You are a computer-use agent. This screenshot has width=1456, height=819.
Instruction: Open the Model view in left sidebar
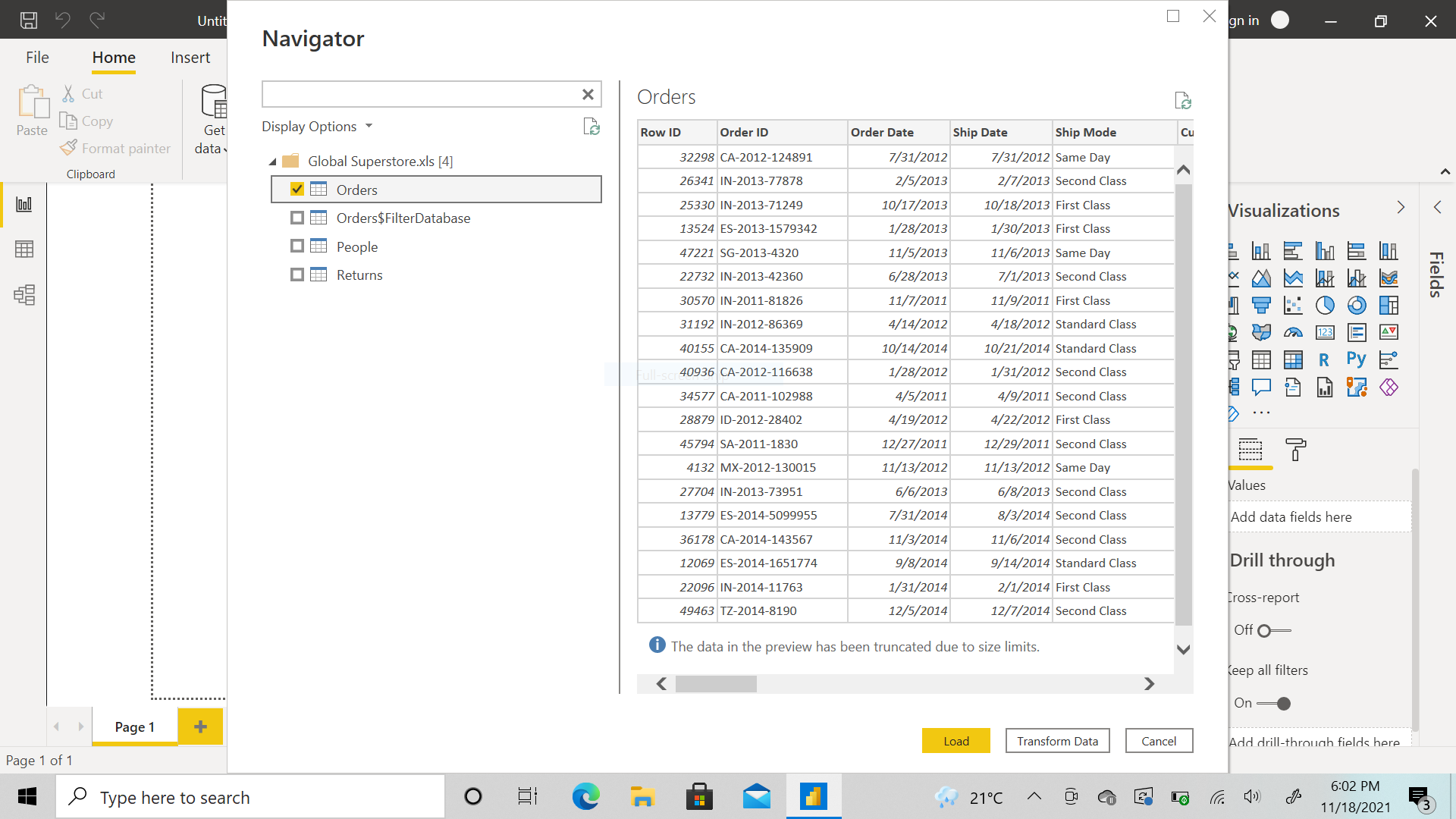(24, 294)
